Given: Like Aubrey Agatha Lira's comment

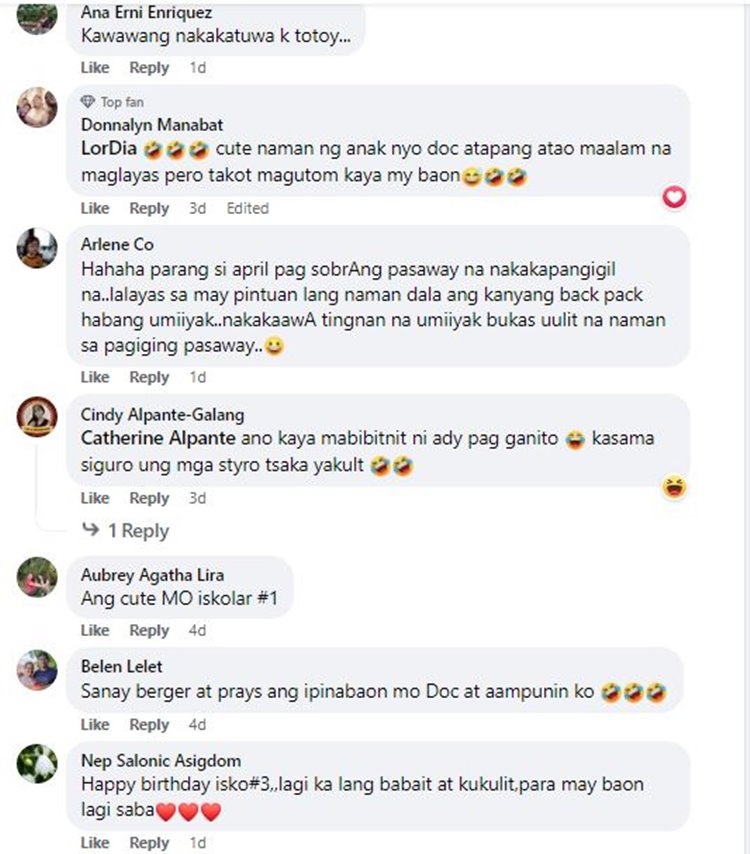Looking at the screenshot, I should (95, 630).
